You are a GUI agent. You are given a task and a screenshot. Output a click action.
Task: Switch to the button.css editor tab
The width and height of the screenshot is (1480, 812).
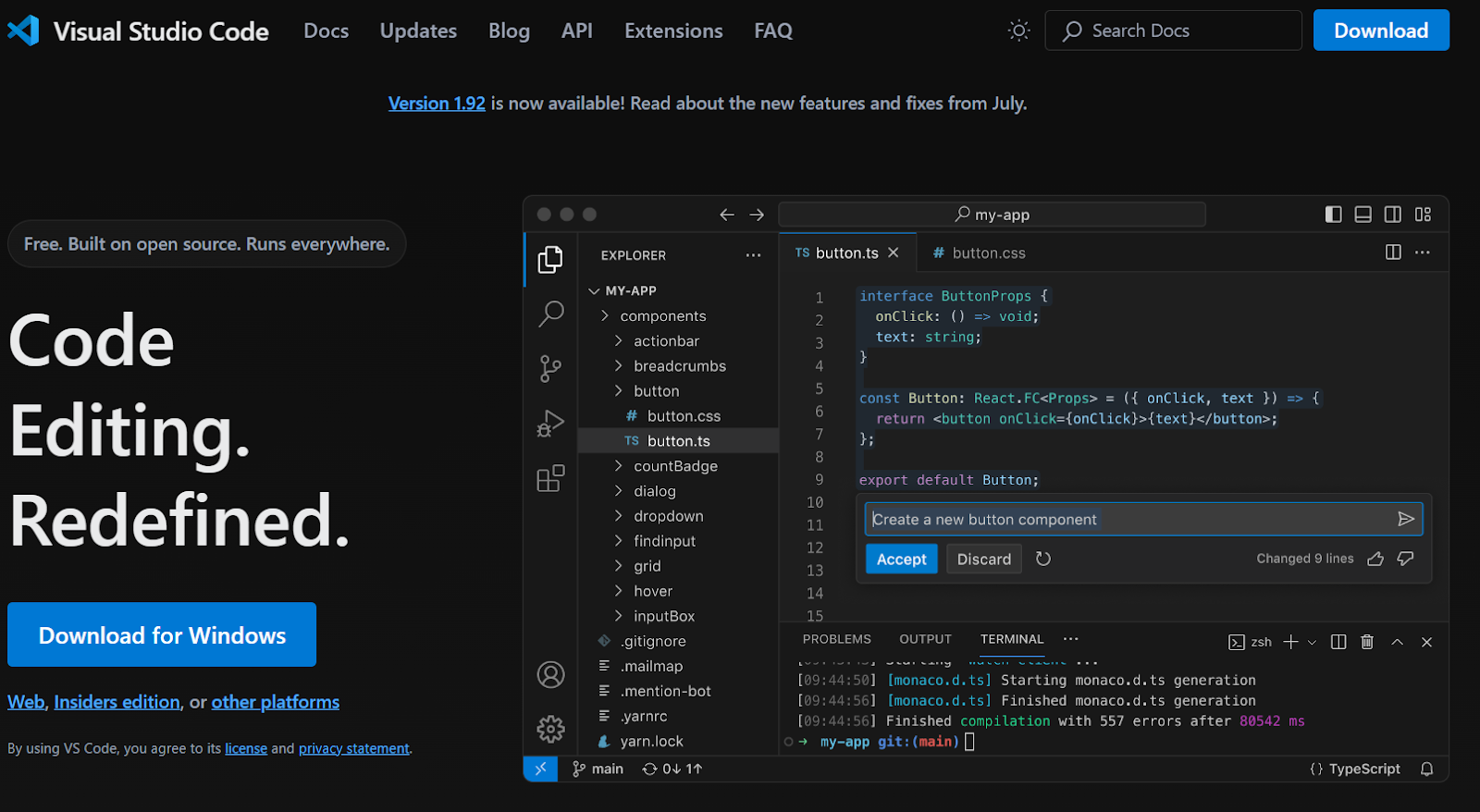coord(979,252)
